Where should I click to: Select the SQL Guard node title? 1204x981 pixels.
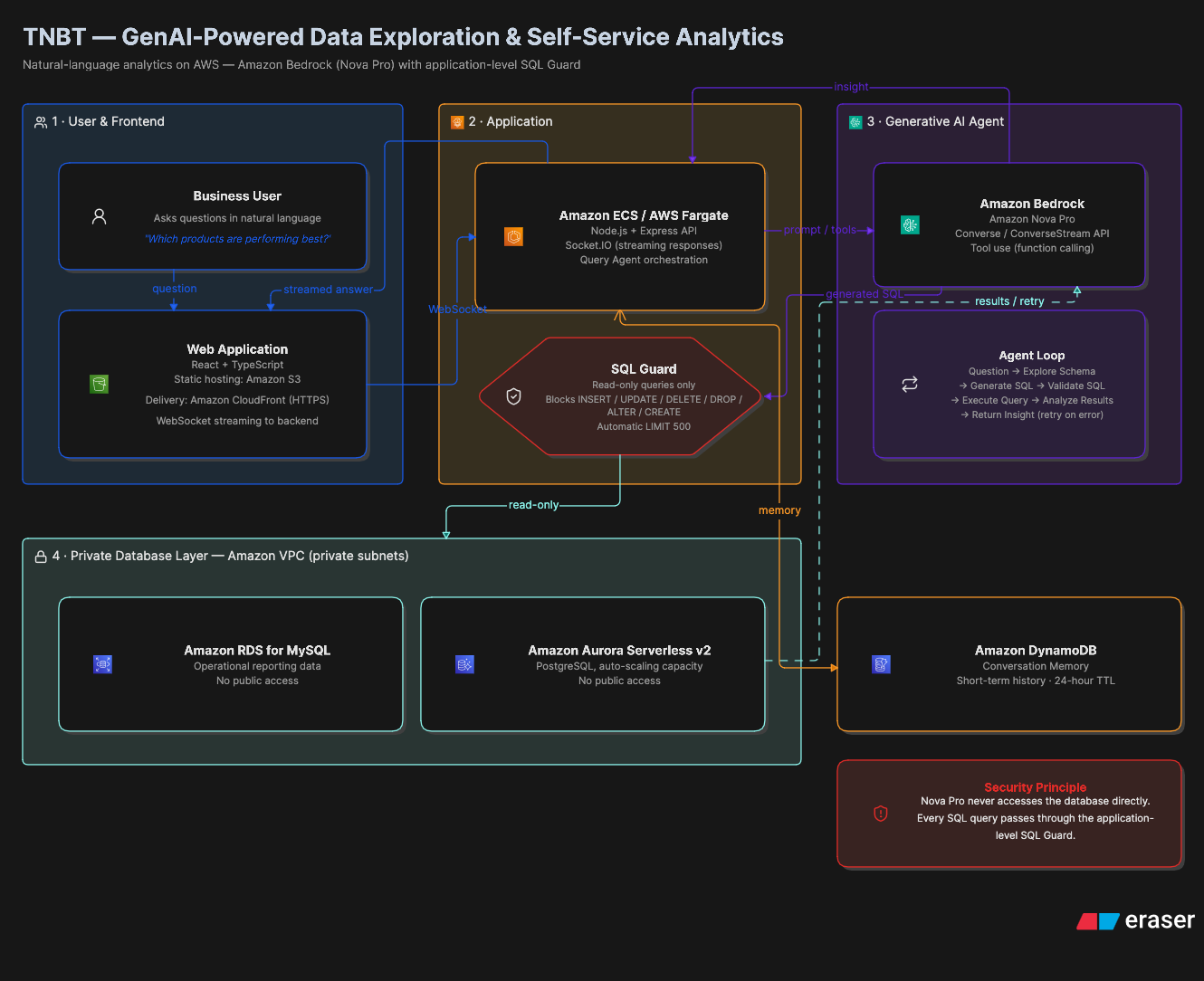tap(644, 369)
